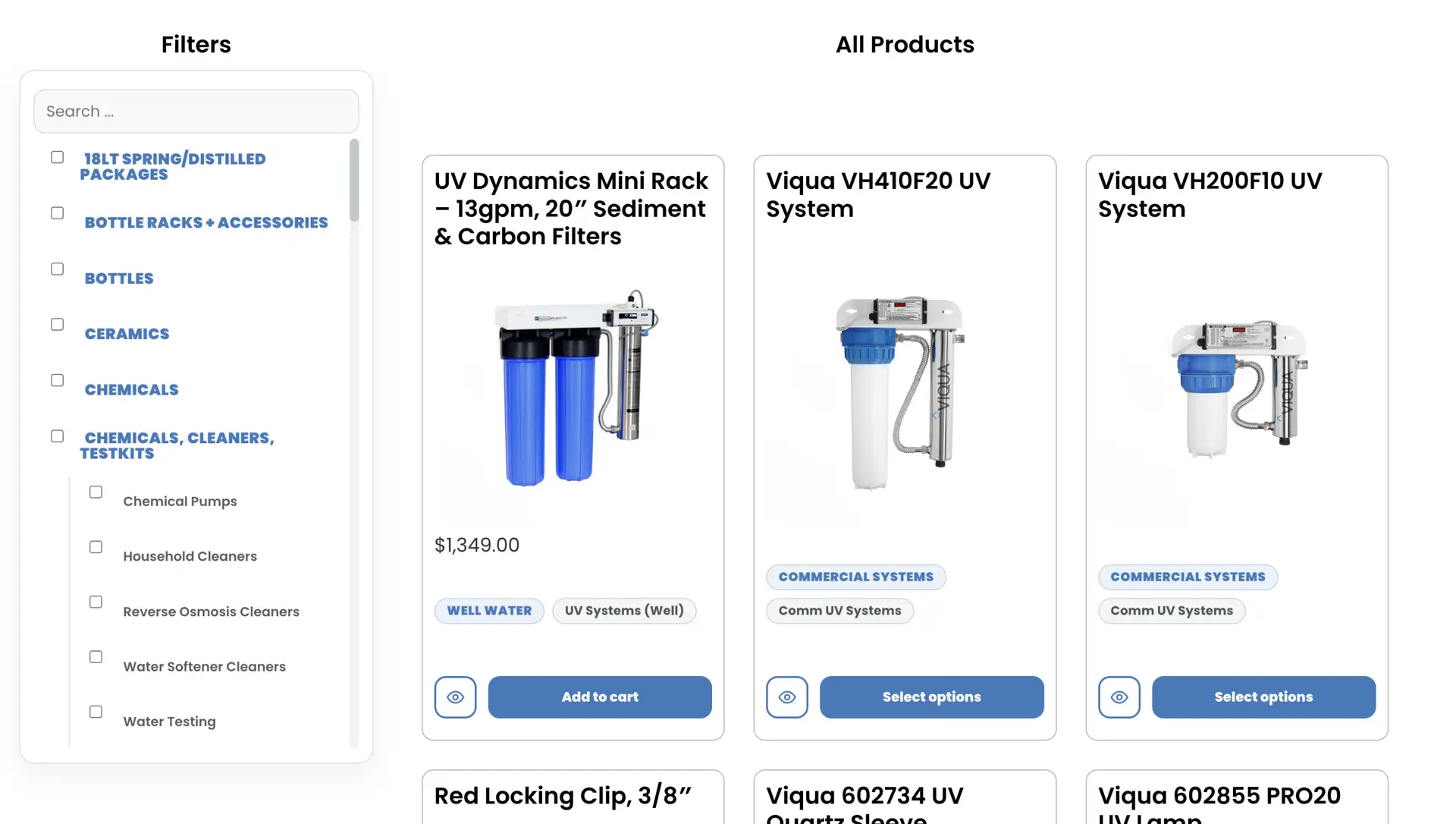
Task: Open quick view for Viqua VH410F20 UV System
Action: [786, 697]
